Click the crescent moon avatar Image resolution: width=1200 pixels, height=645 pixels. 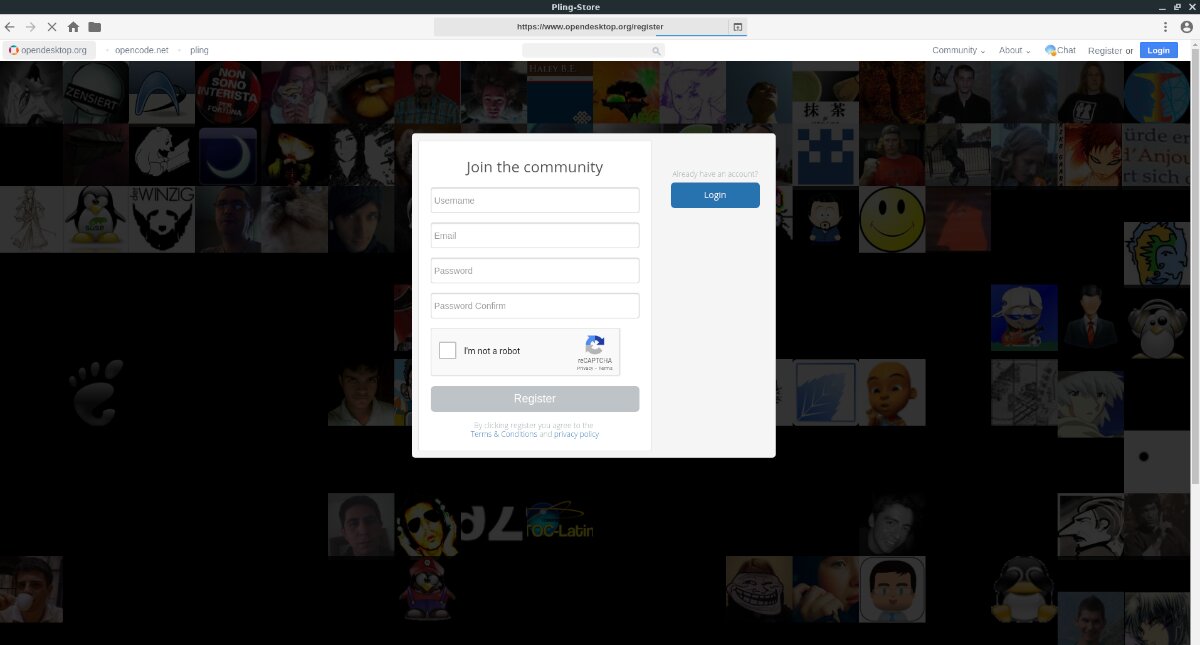pos(227,156)
